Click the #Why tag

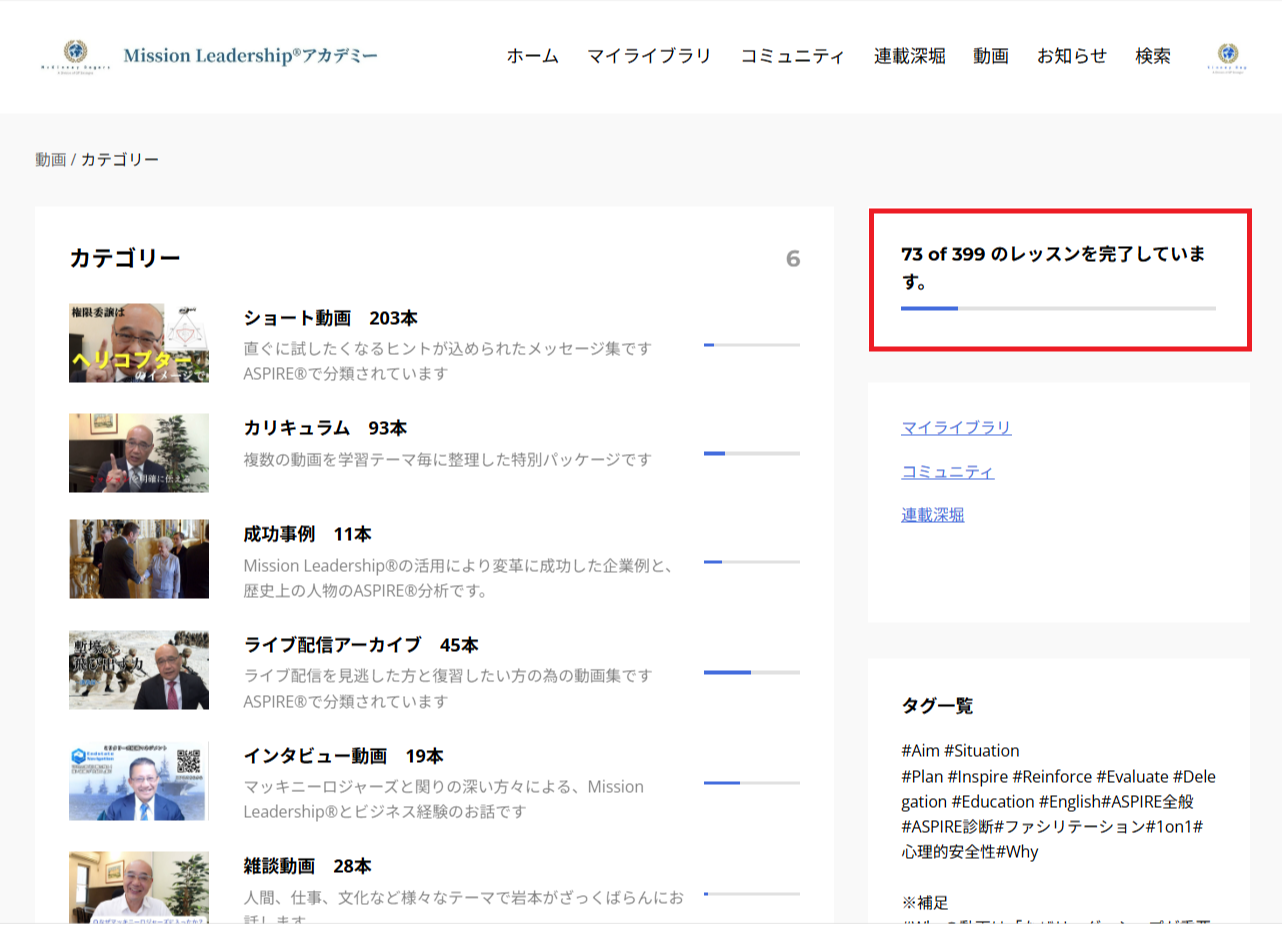[1017, 853]
